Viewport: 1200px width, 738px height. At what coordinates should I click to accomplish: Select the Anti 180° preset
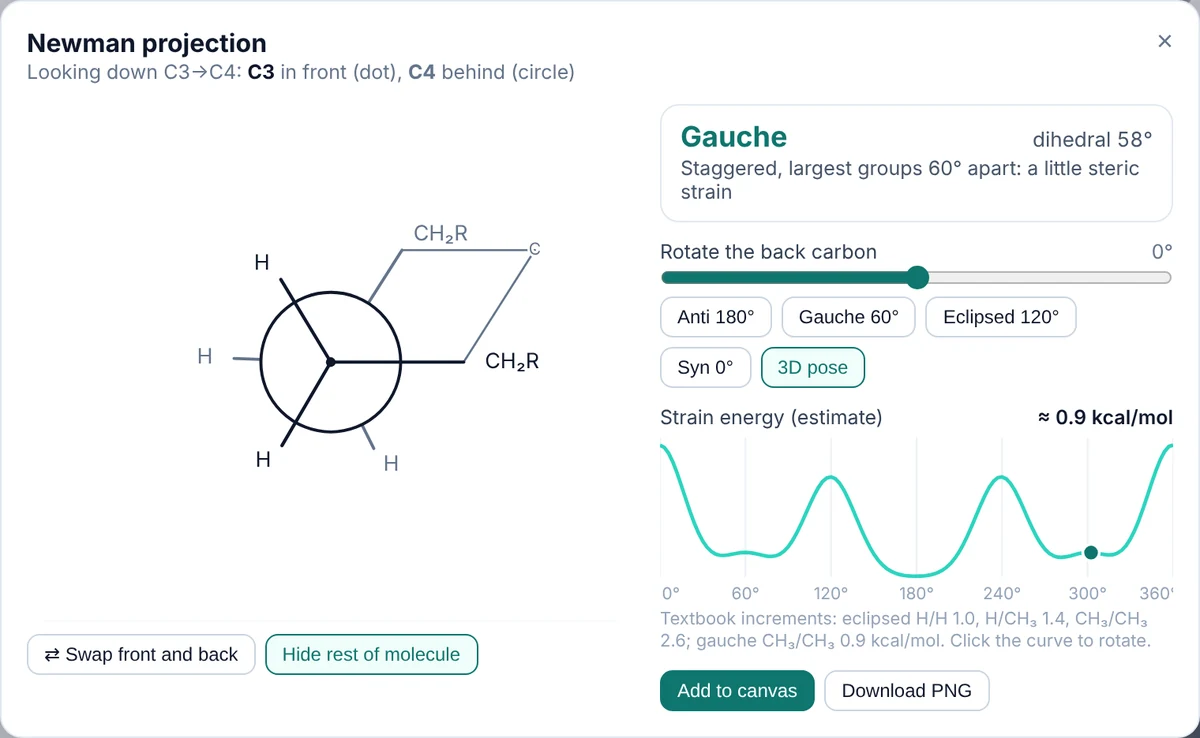[x=715, y=317]
